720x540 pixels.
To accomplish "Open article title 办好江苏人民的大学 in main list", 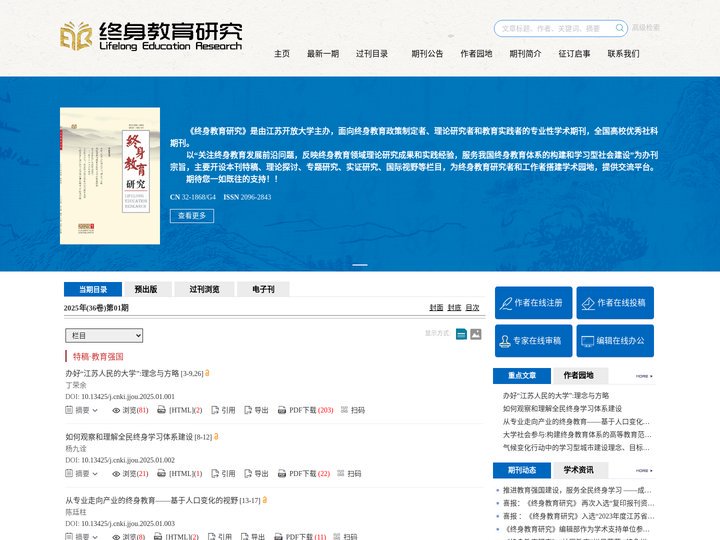I will 122,373.
